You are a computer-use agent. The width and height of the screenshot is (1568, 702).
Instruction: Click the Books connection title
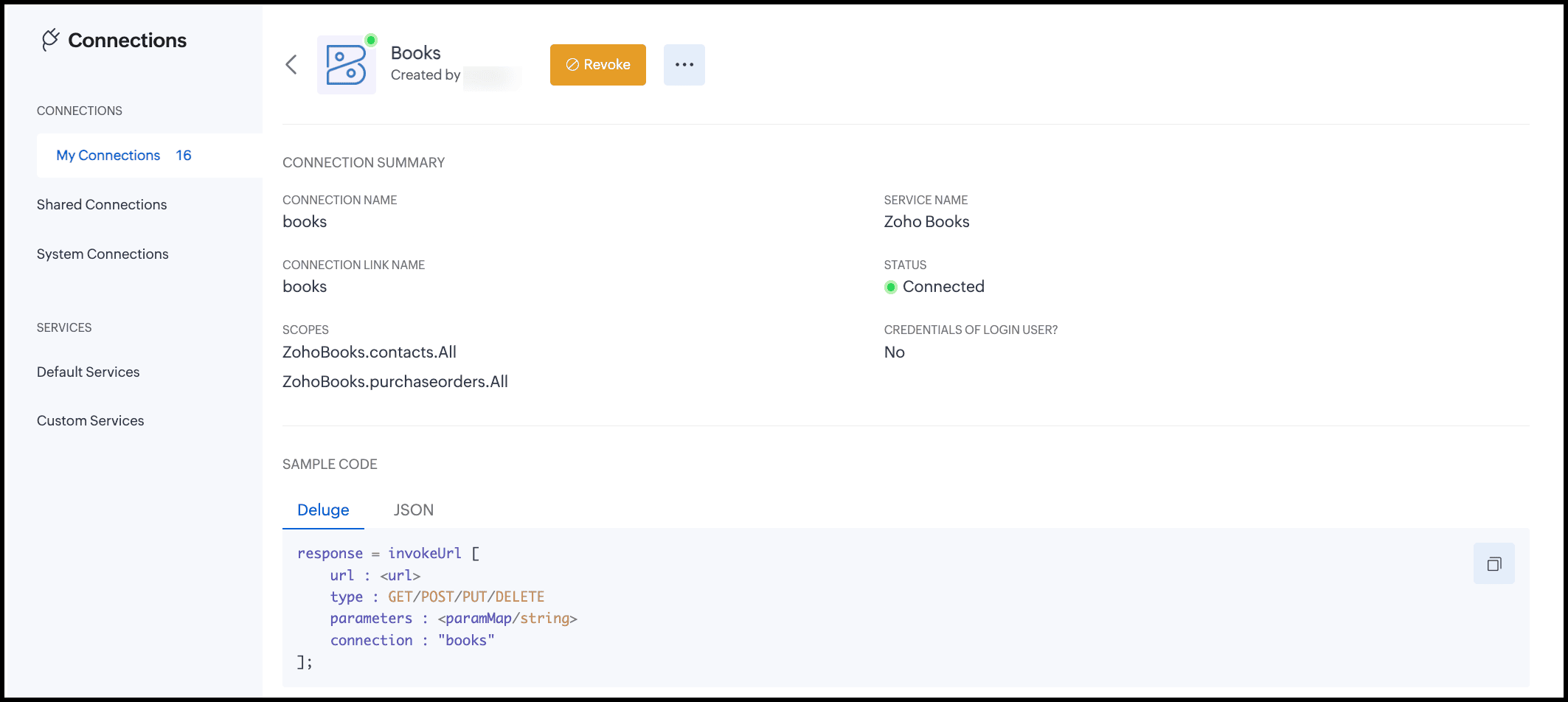[416, 53]
